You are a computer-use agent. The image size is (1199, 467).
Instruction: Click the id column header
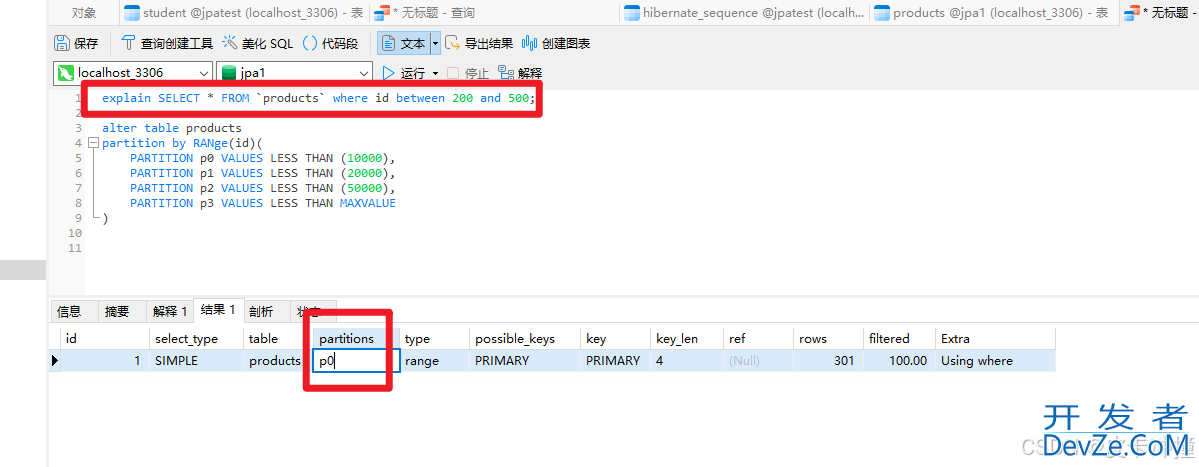[x=105, y=339]
